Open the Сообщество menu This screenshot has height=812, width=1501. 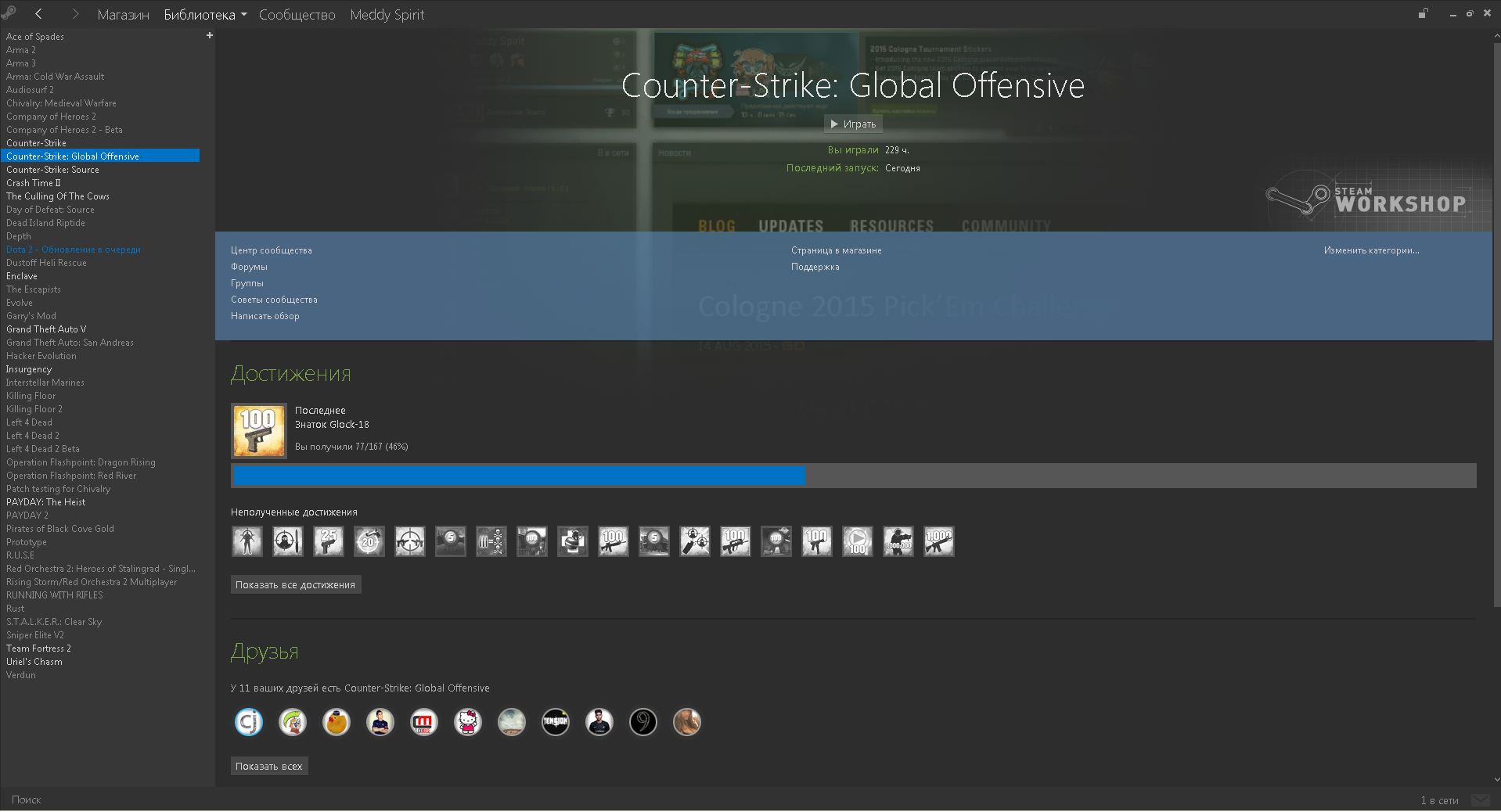297,15
